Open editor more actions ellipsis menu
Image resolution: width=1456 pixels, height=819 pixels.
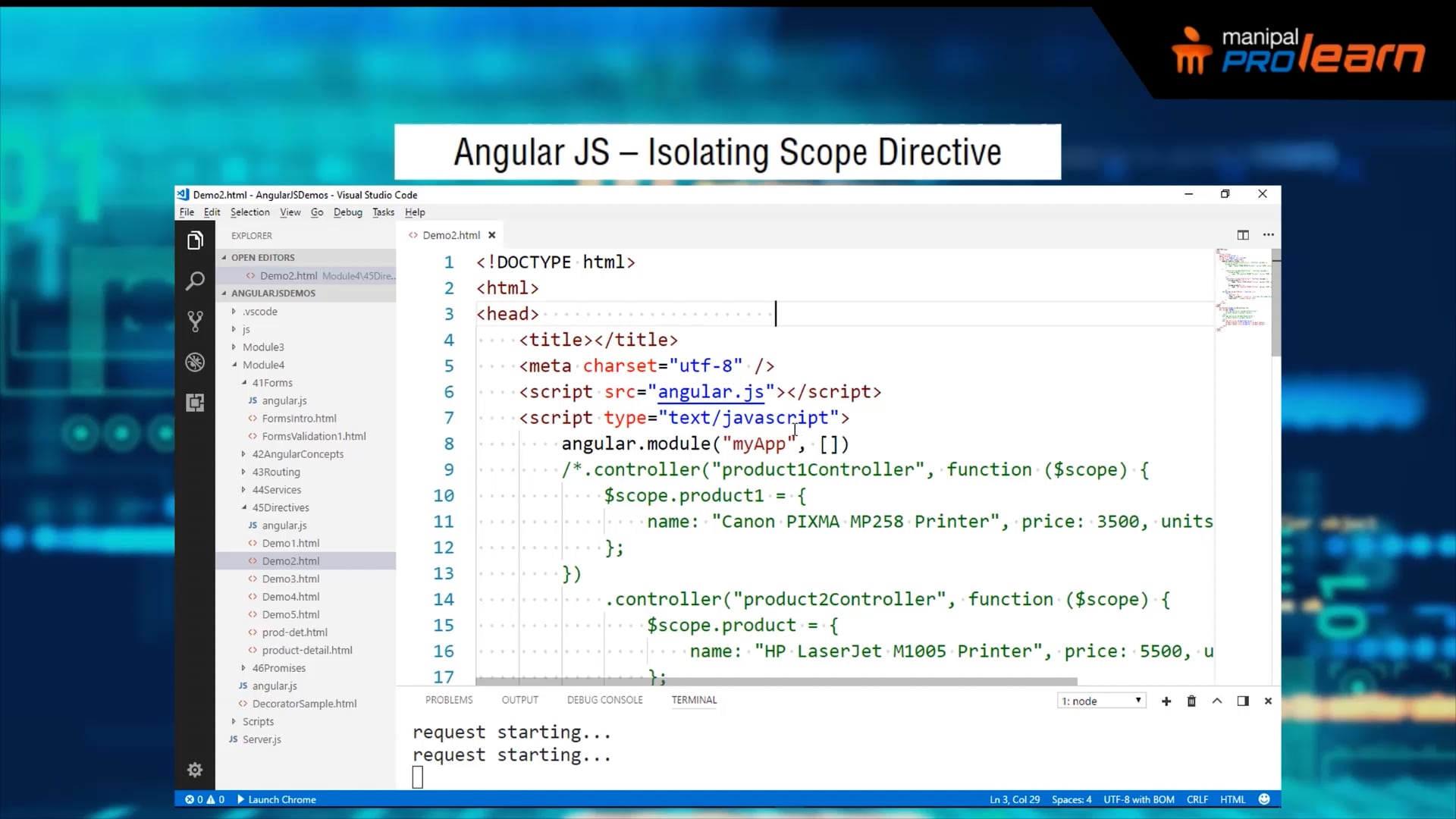1269,235
